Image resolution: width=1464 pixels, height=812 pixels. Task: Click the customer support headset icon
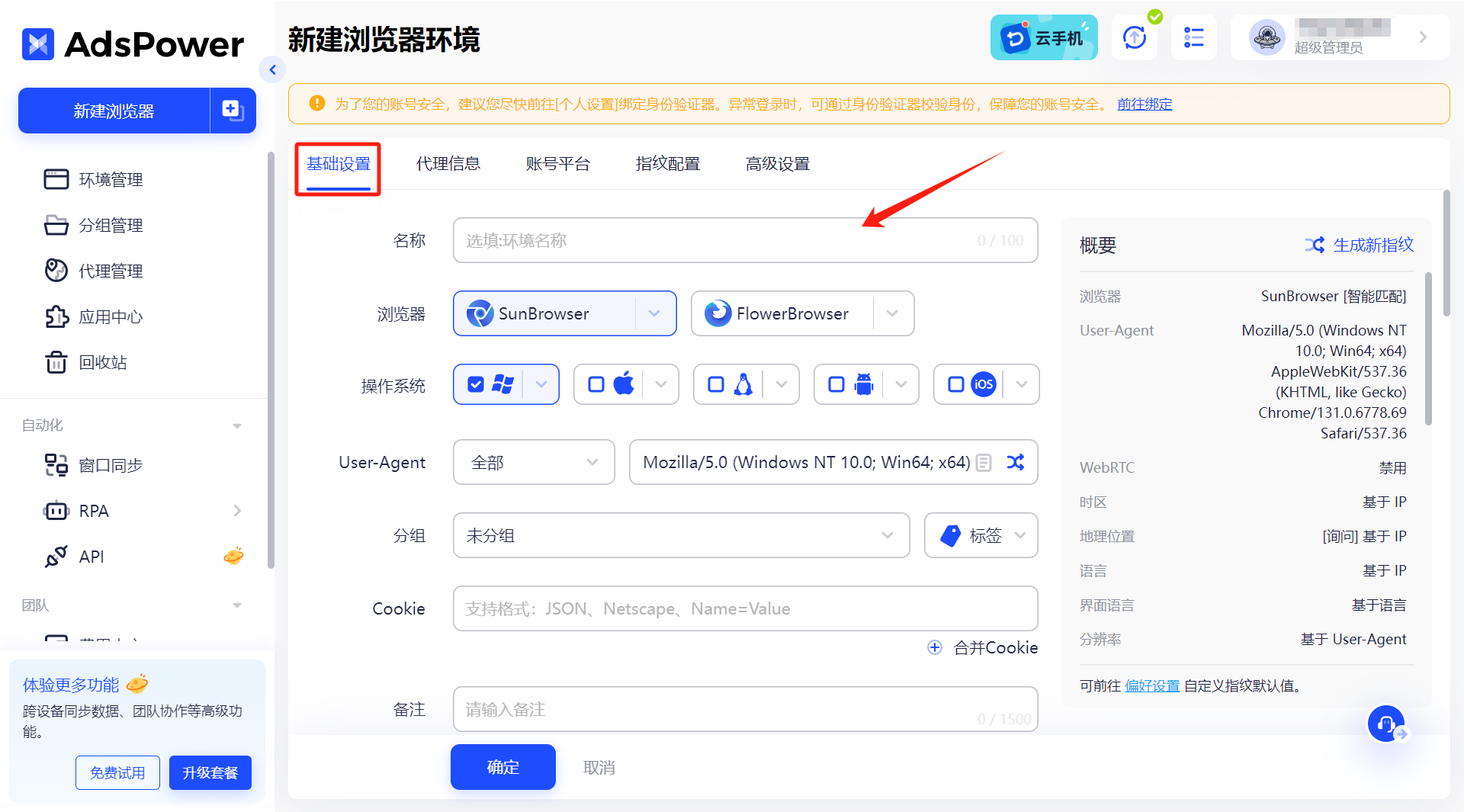[1385, 723]
